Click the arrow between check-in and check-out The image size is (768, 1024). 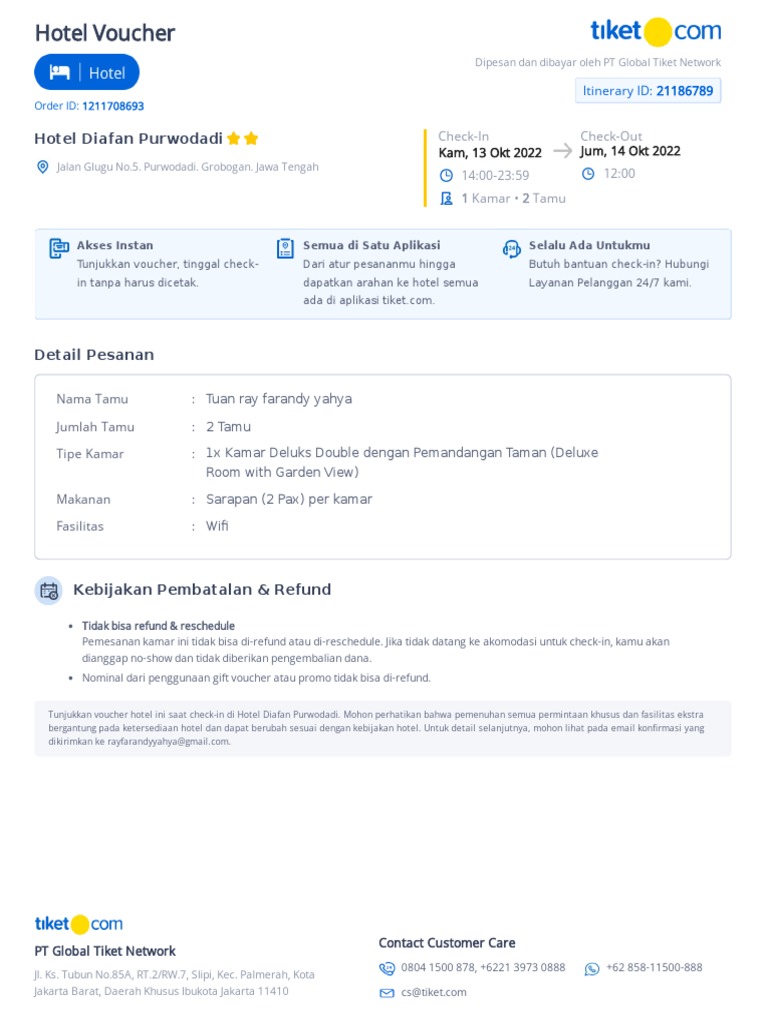[x=562, y=151]
